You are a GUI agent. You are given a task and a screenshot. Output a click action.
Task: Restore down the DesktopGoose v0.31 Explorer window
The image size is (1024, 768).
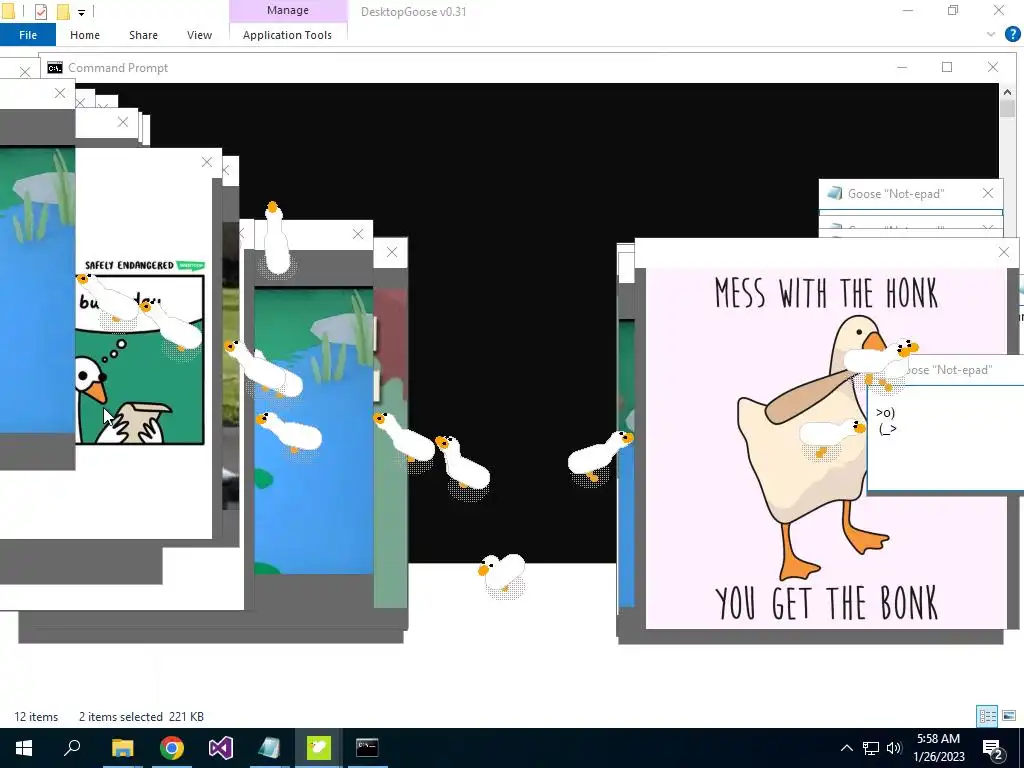(x=953, y=10)
